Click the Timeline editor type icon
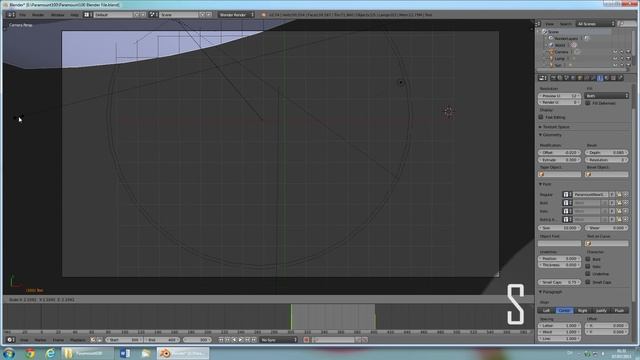Screen dimensions: 640x360 pyautogui.click(x=10, y=340)
